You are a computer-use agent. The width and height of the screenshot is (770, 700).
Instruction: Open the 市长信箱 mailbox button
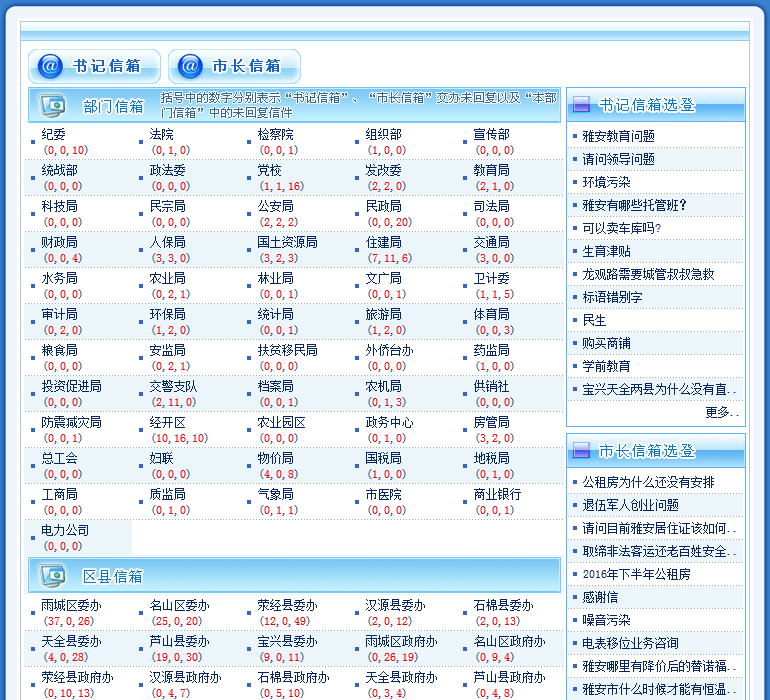click(236, 66)
